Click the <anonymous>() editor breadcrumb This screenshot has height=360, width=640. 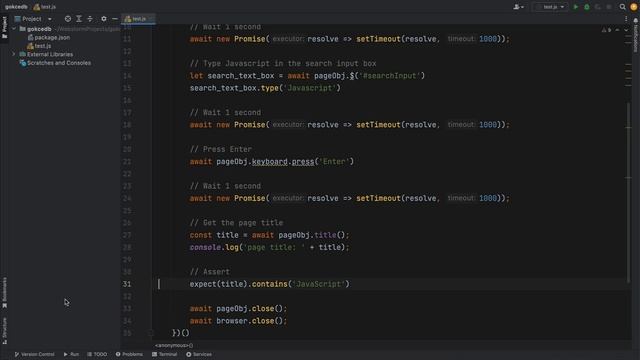[x=174, y=345]
